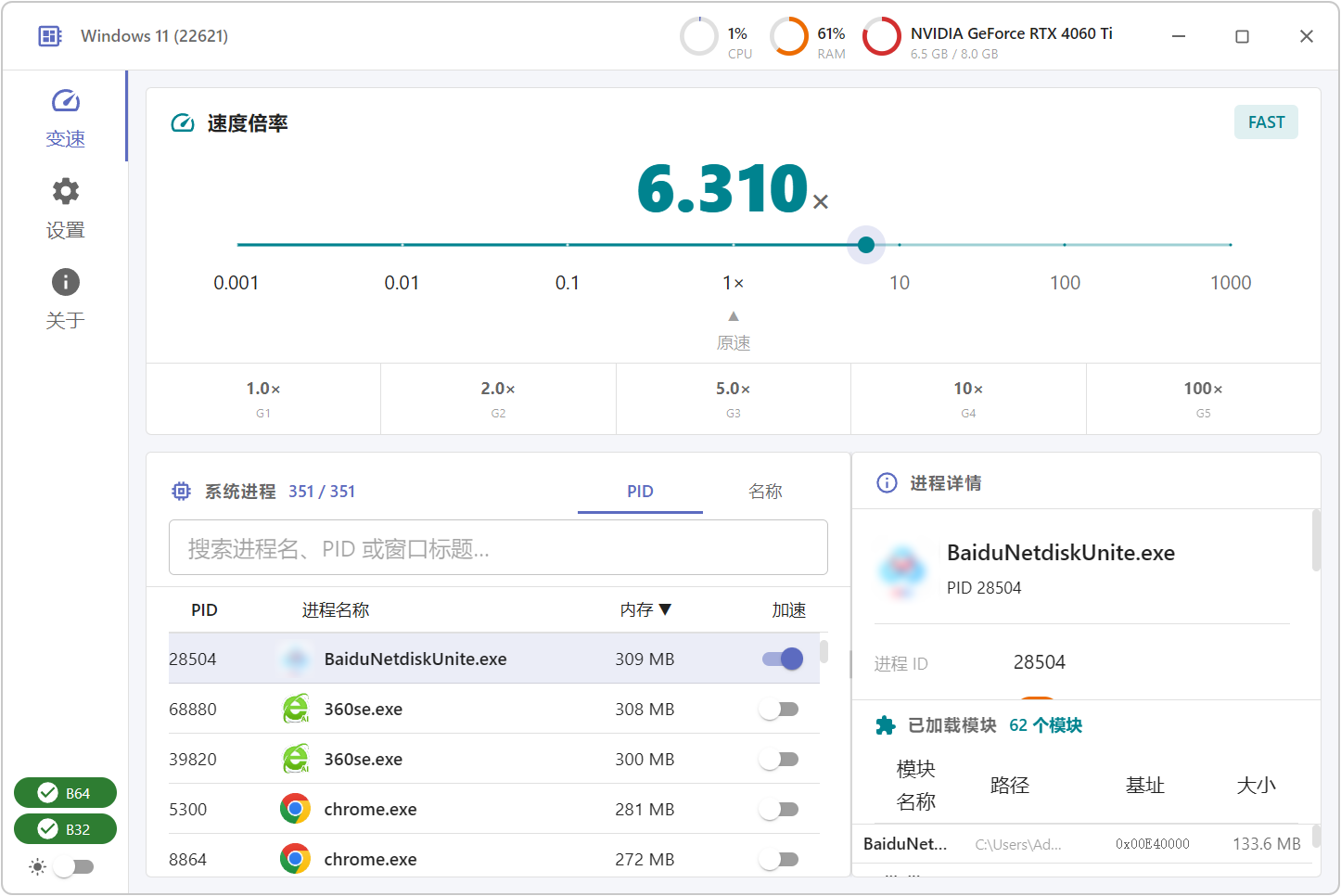Click the process list vertical scrollbar
Viewport: 1341px width, 896px height.
tap(824, 650)
